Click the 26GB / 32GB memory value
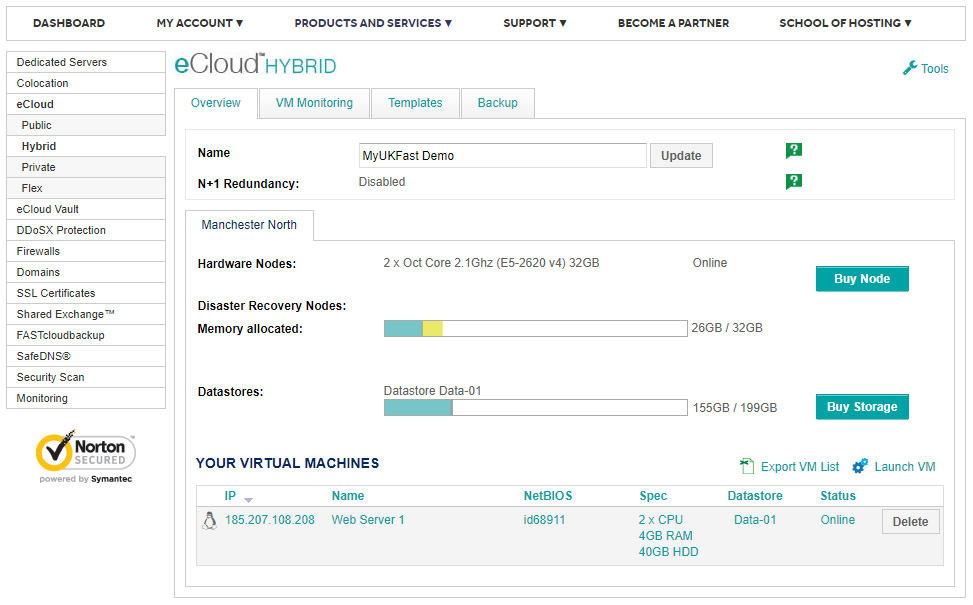The height and width of the screenshot is (605, 973). (x=727, y=328)
